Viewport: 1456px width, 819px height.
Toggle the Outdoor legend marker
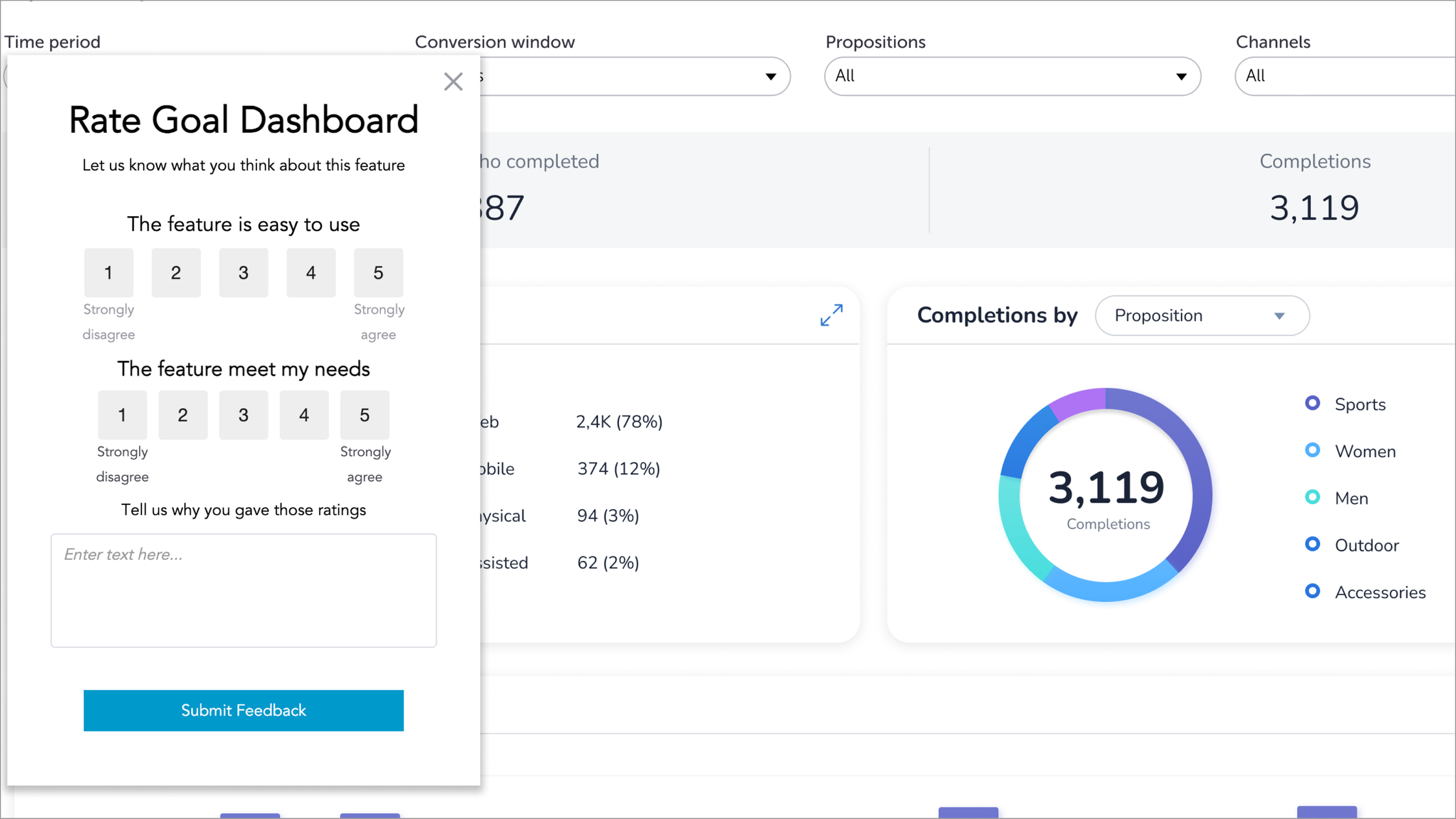(x=1312, y=544)
